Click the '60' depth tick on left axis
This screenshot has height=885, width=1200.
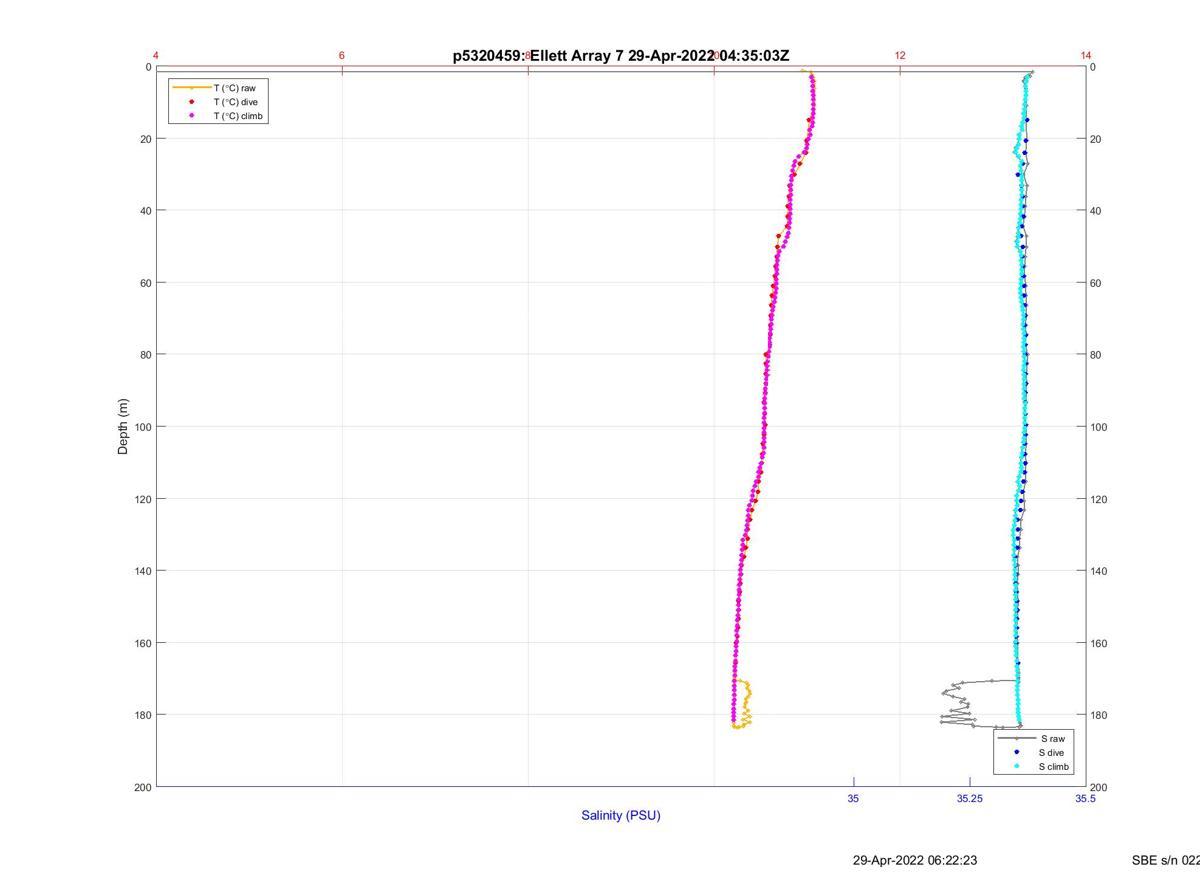pos(145,283)
